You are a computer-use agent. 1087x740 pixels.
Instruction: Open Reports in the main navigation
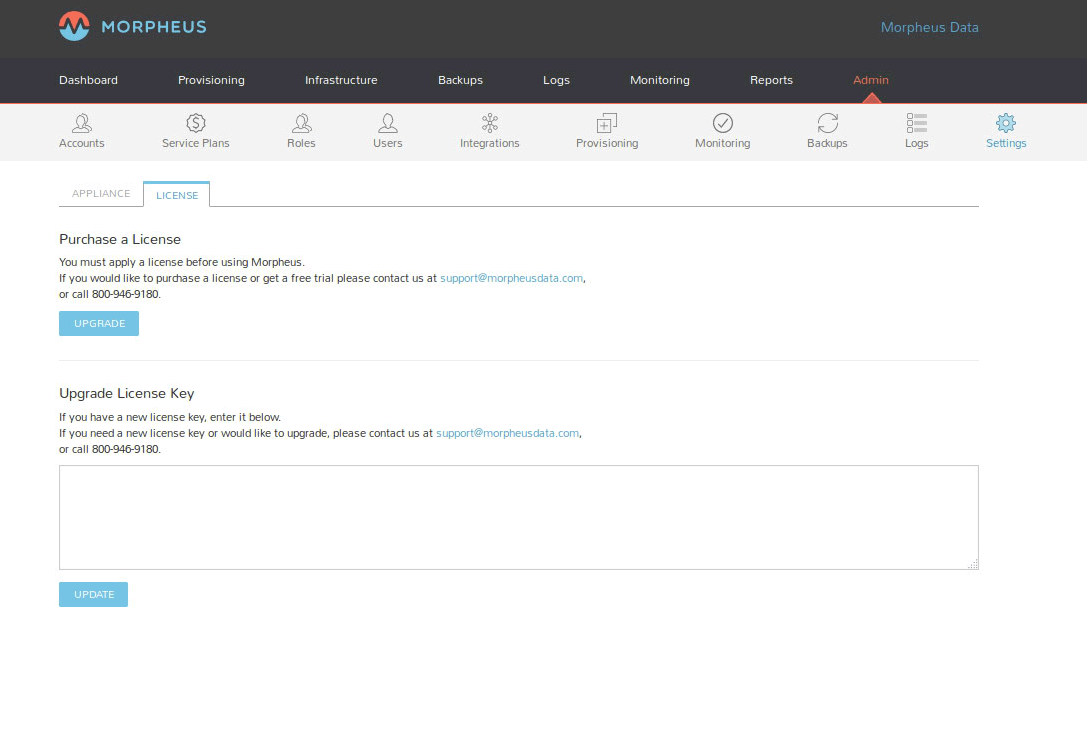click(771, 80)
